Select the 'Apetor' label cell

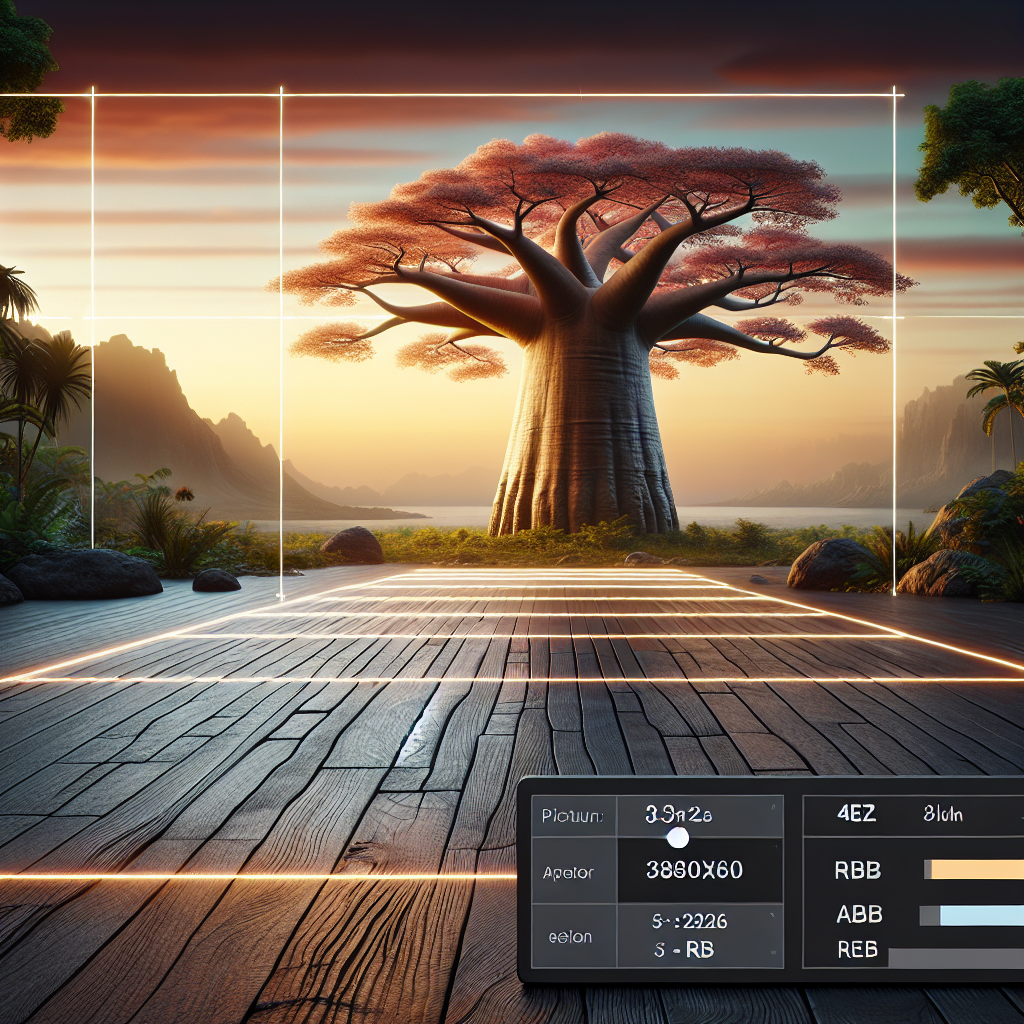(x=573, y=871)
